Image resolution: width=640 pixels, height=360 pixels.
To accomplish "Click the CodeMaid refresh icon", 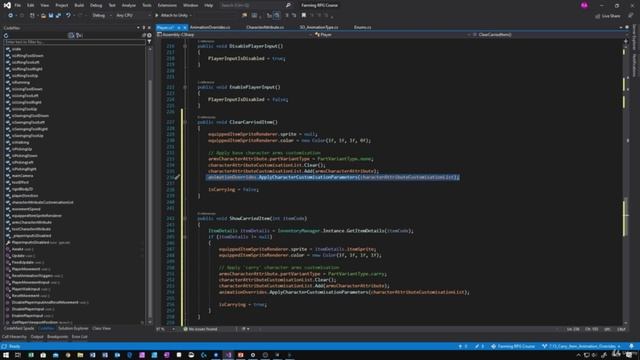I will pos(6,36).
